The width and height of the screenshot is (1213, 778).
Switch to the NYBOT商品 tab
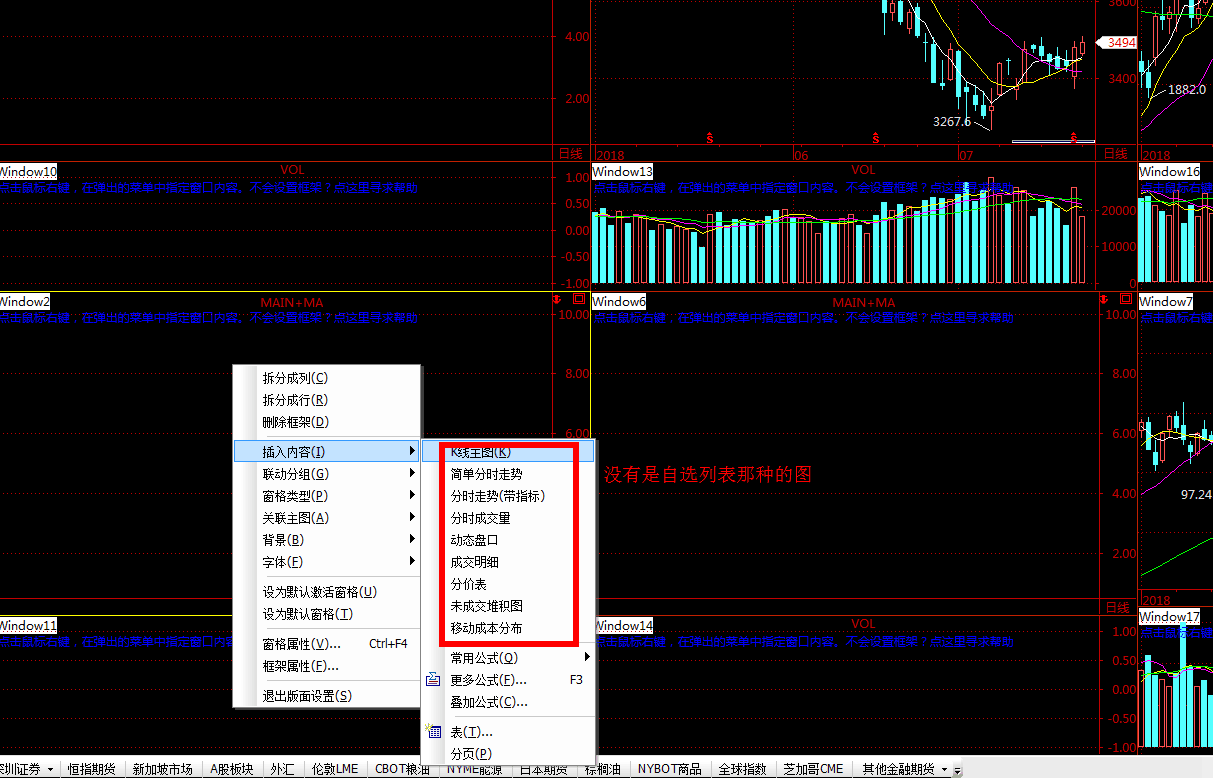tap(670, 769)
